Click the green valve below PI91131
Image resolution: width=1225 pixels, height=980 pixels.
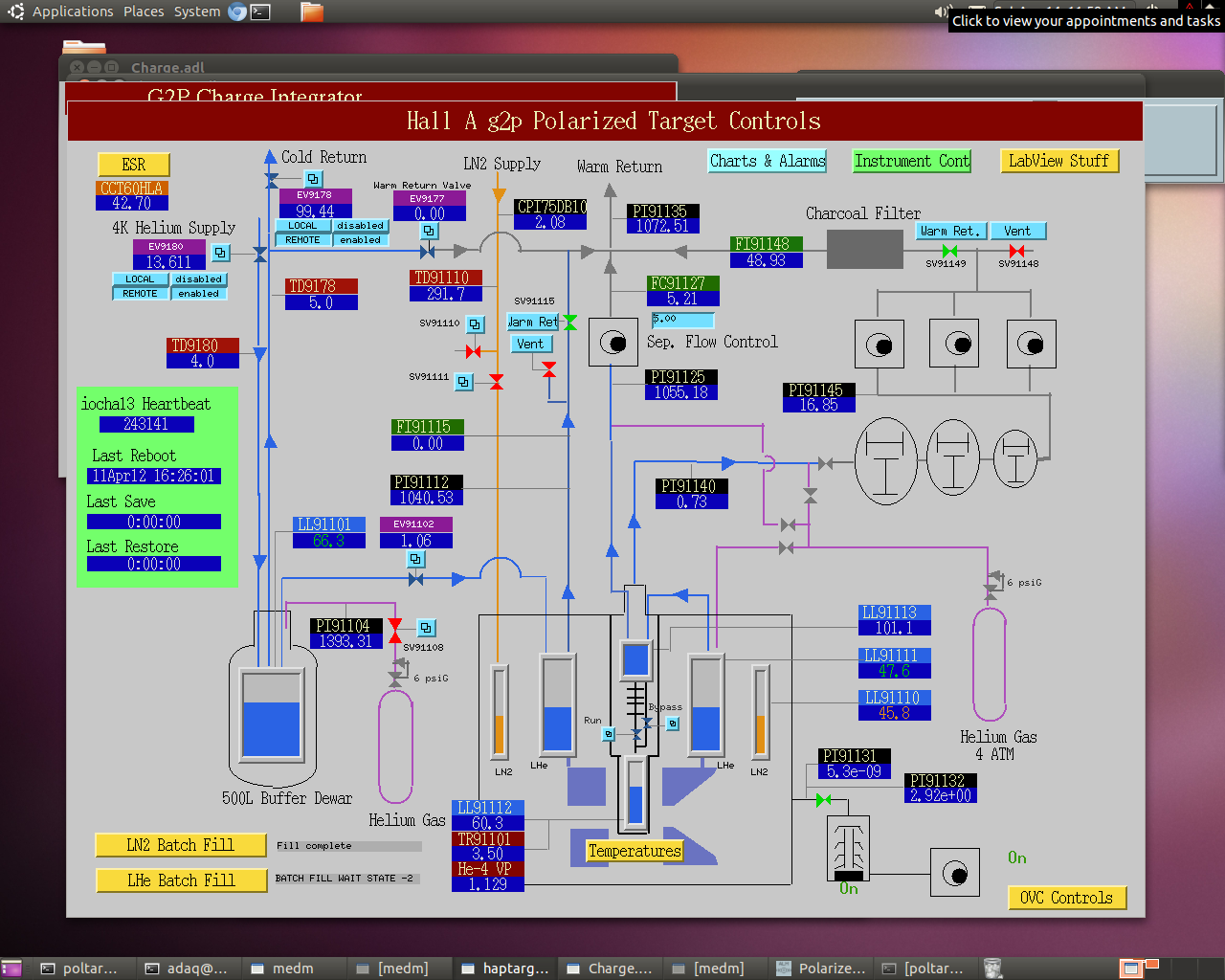tap(823, 800)
